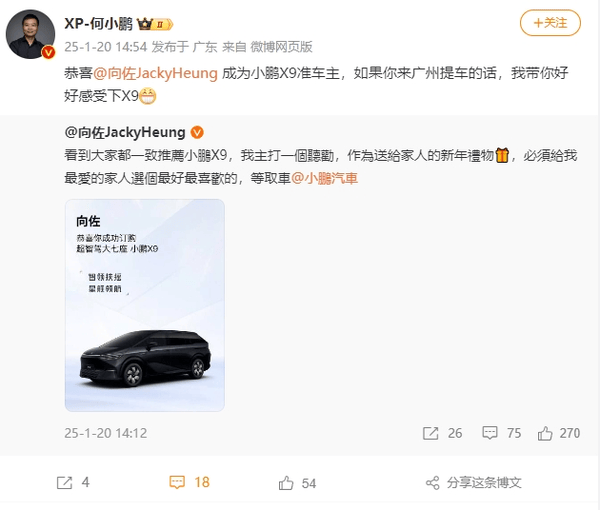The image size is (600, 510).
Task: Open the @小鹏汽车 mention link
Action: coord(324,178)
